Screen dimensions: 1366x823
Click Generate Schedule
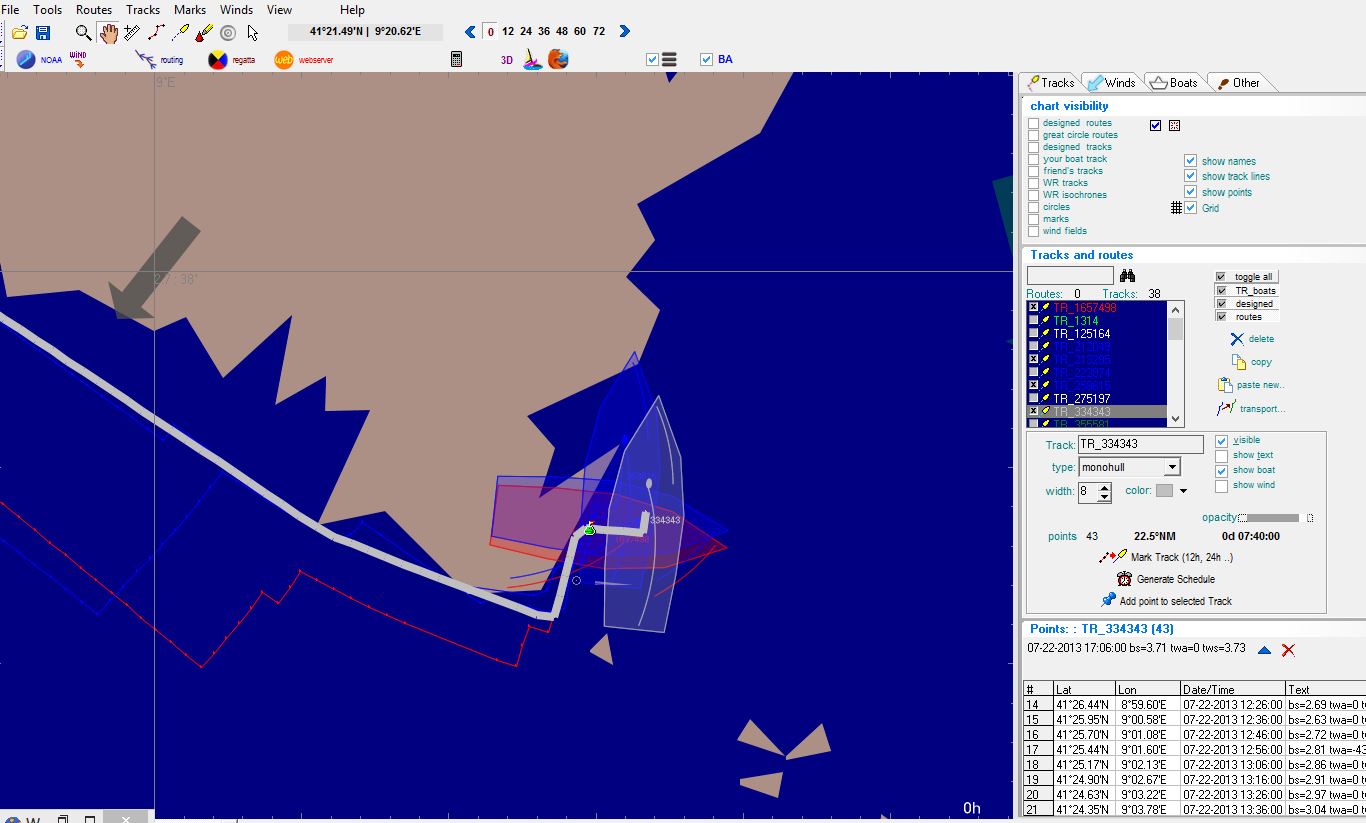coord(1166,579)
